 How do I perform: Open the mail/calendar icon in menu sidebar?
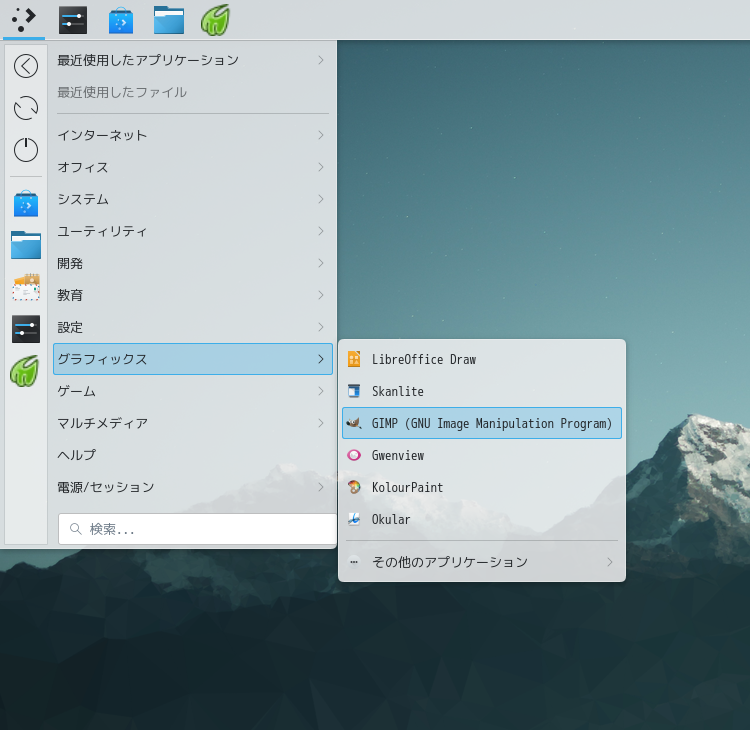coord(26,287)
